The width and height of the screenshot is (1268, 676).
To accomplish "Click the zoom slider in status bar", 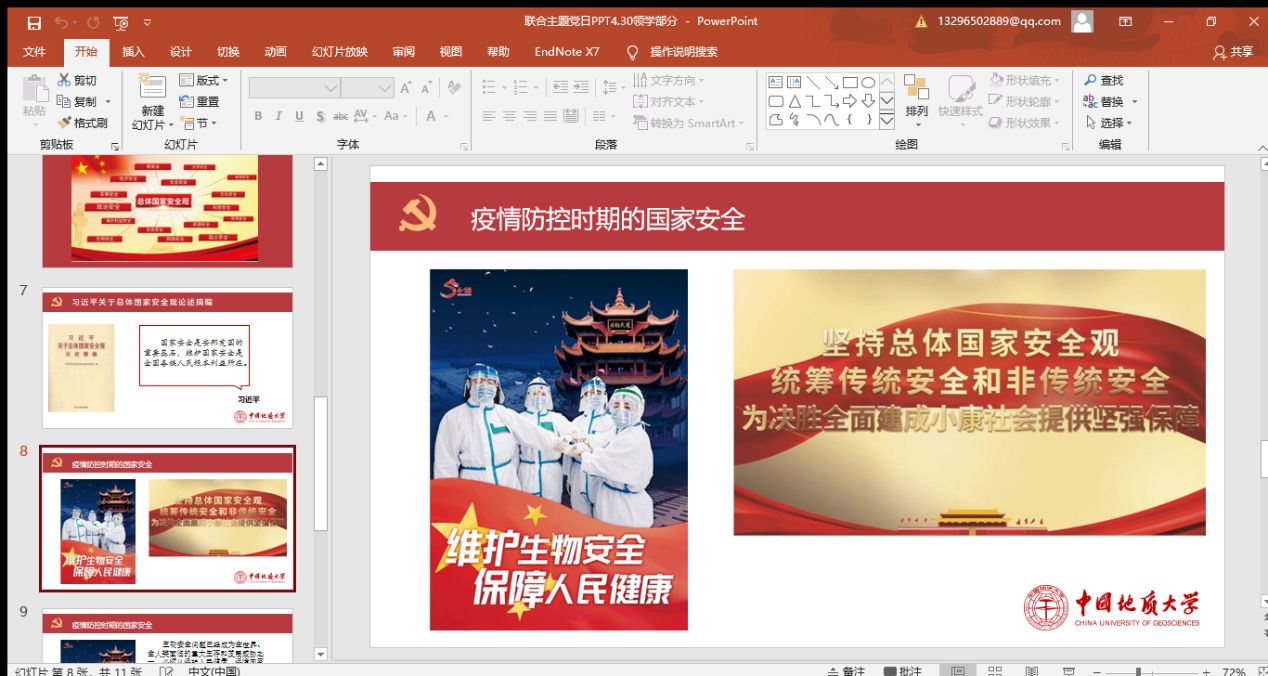I will pyautogui.click(x=1150, y=672).
